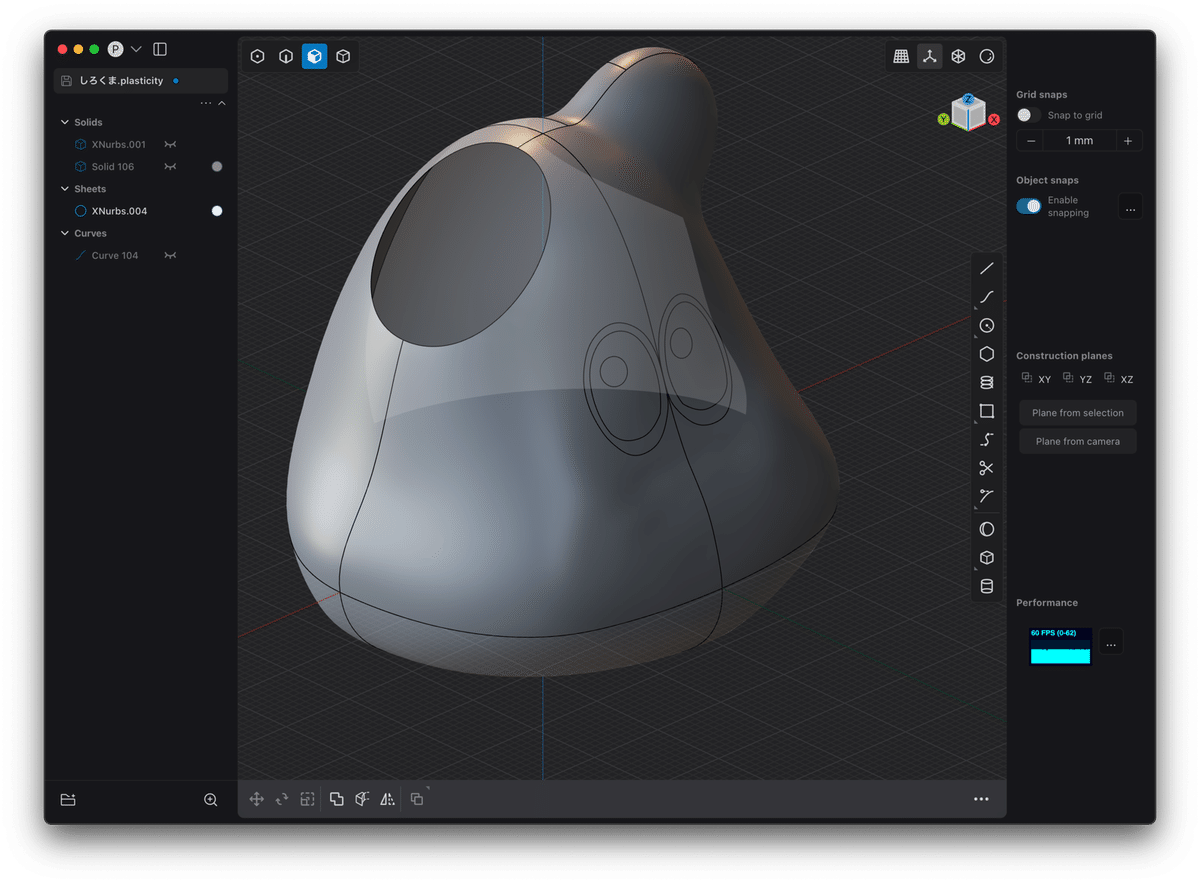Toggle the axes display icon in viewport header
Image resolution: width=1200 pixels, height=883 pixels.
[930, 57]
